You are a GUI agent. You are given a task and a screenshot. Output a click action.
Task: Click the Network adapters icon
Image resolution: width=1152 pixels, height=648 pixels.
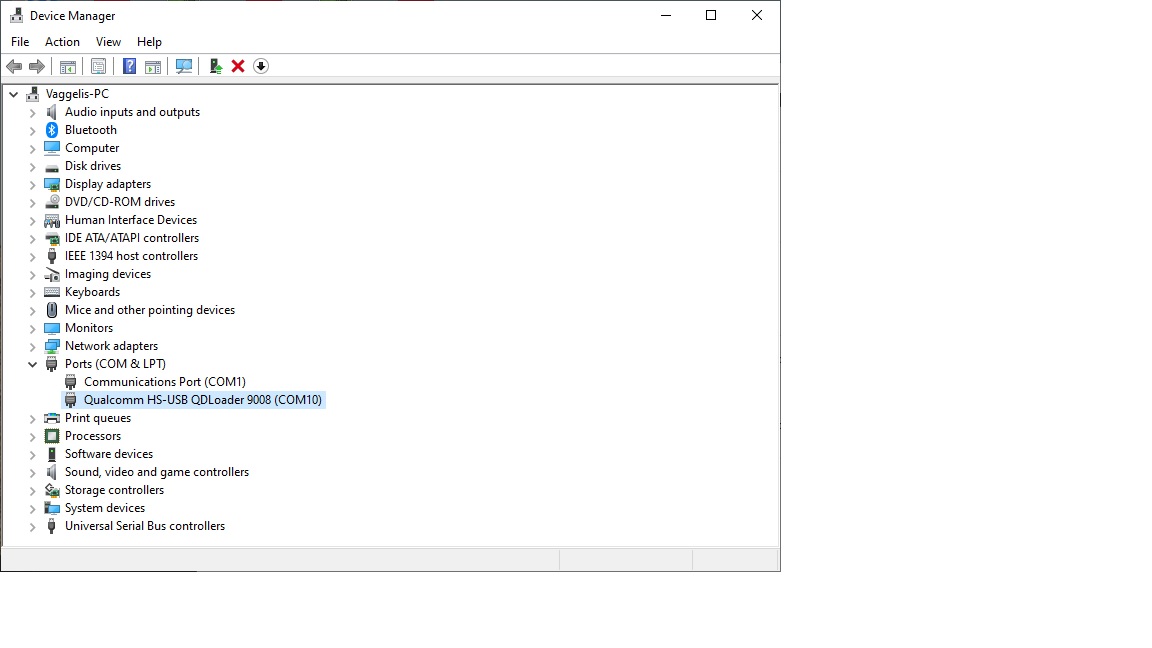point(51,346)
